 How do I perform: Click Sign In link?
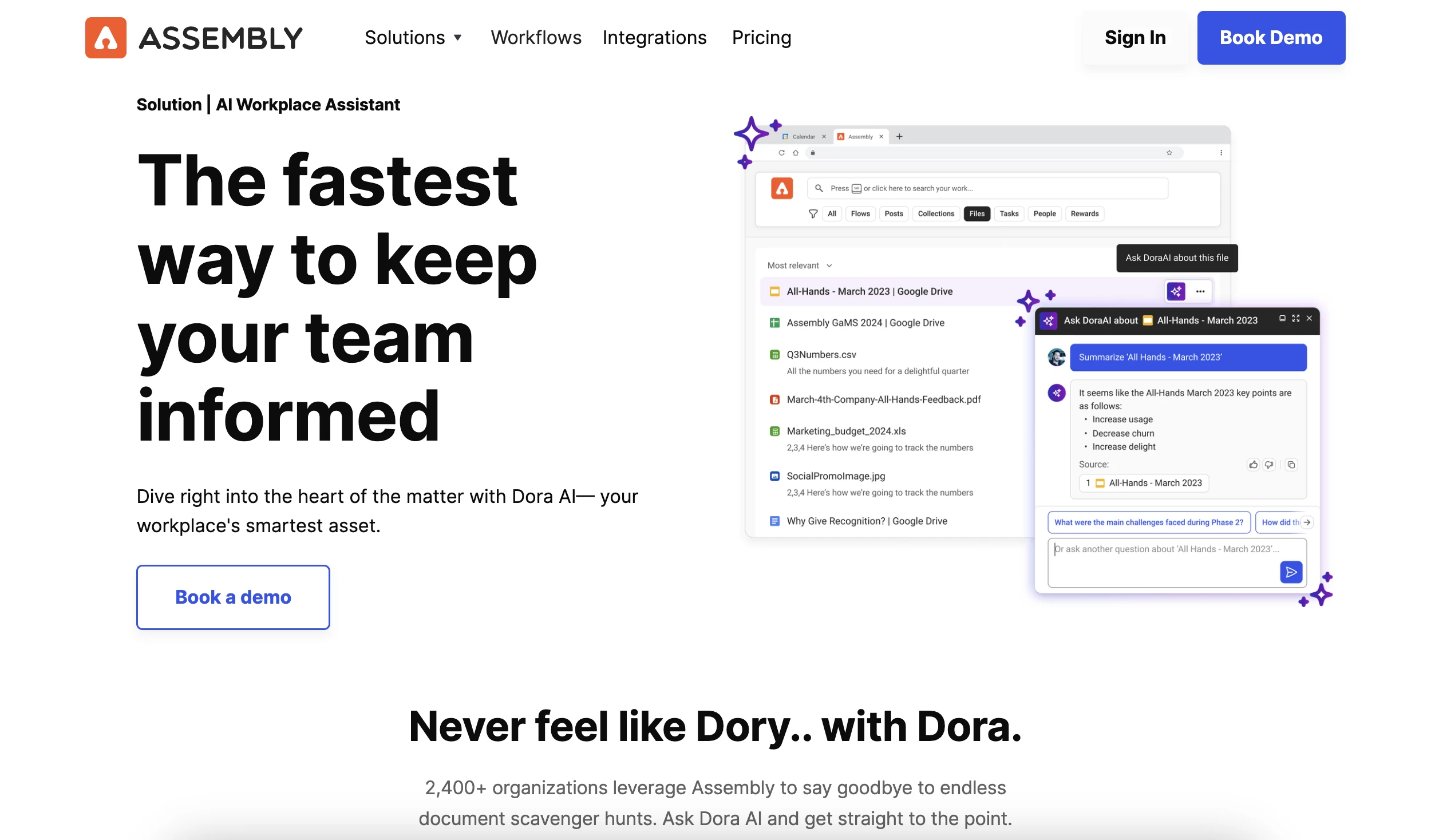(x=1135, y=38)
